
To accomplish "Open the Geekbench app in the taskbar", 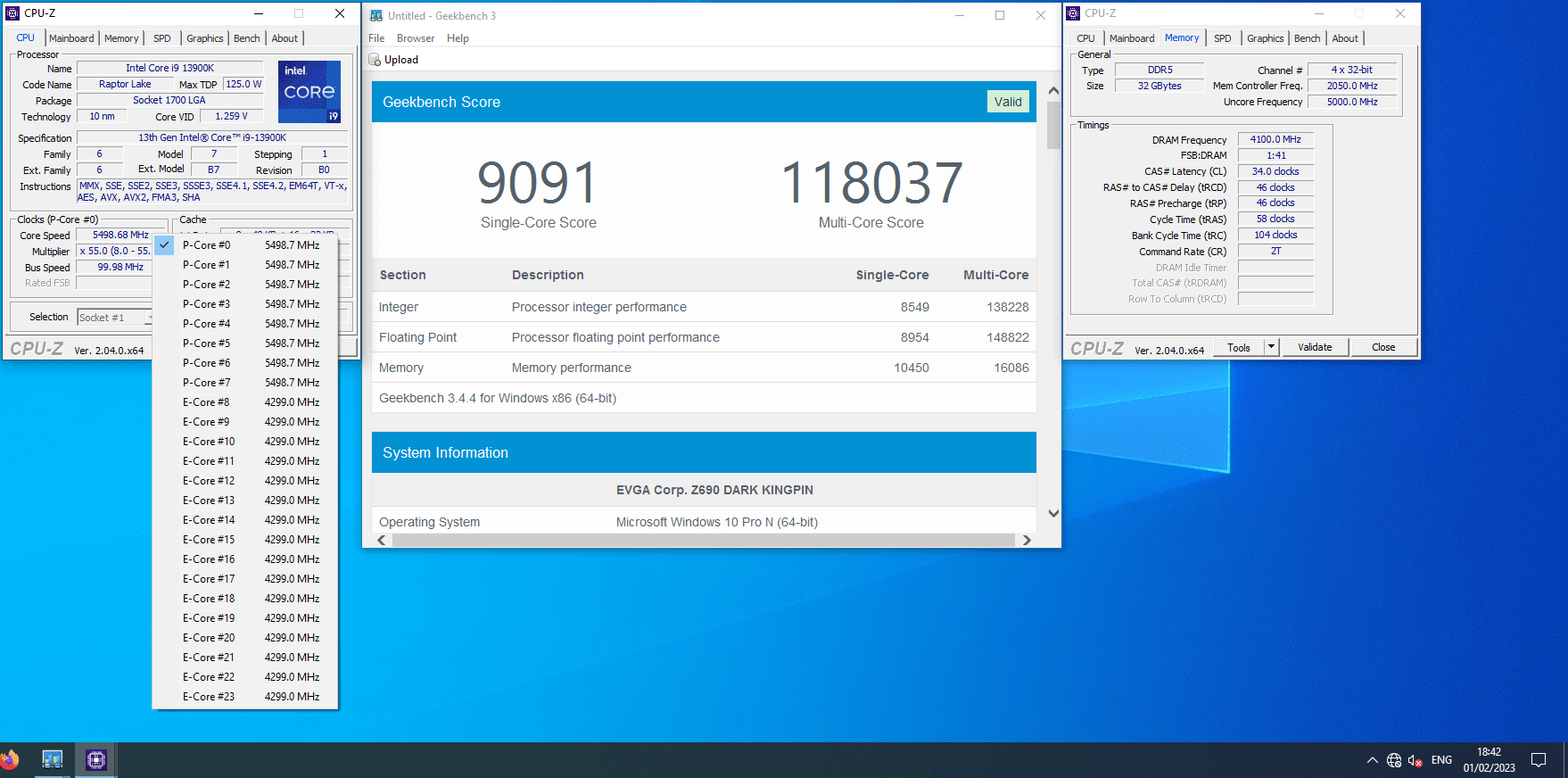I will [53, 760].
